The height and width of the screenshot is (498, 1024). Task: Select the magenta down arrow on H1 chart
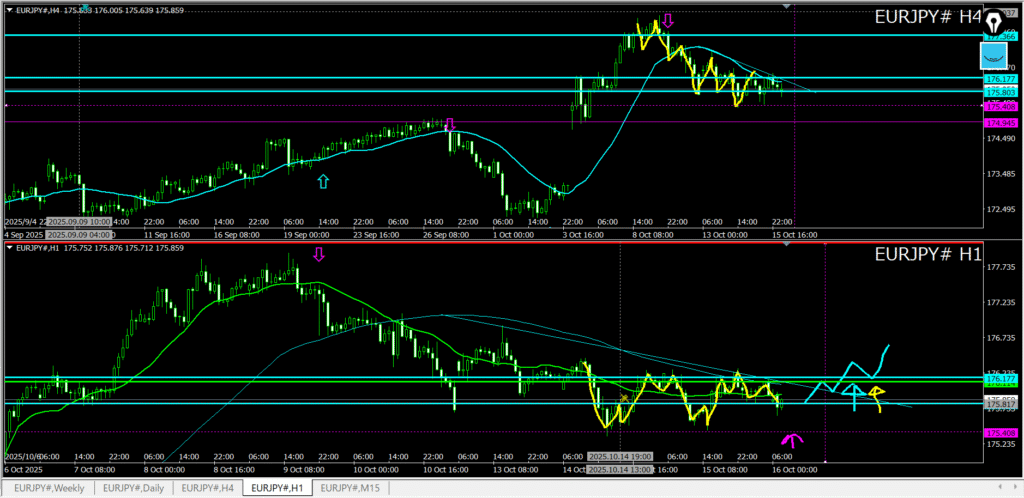[319, 255]
